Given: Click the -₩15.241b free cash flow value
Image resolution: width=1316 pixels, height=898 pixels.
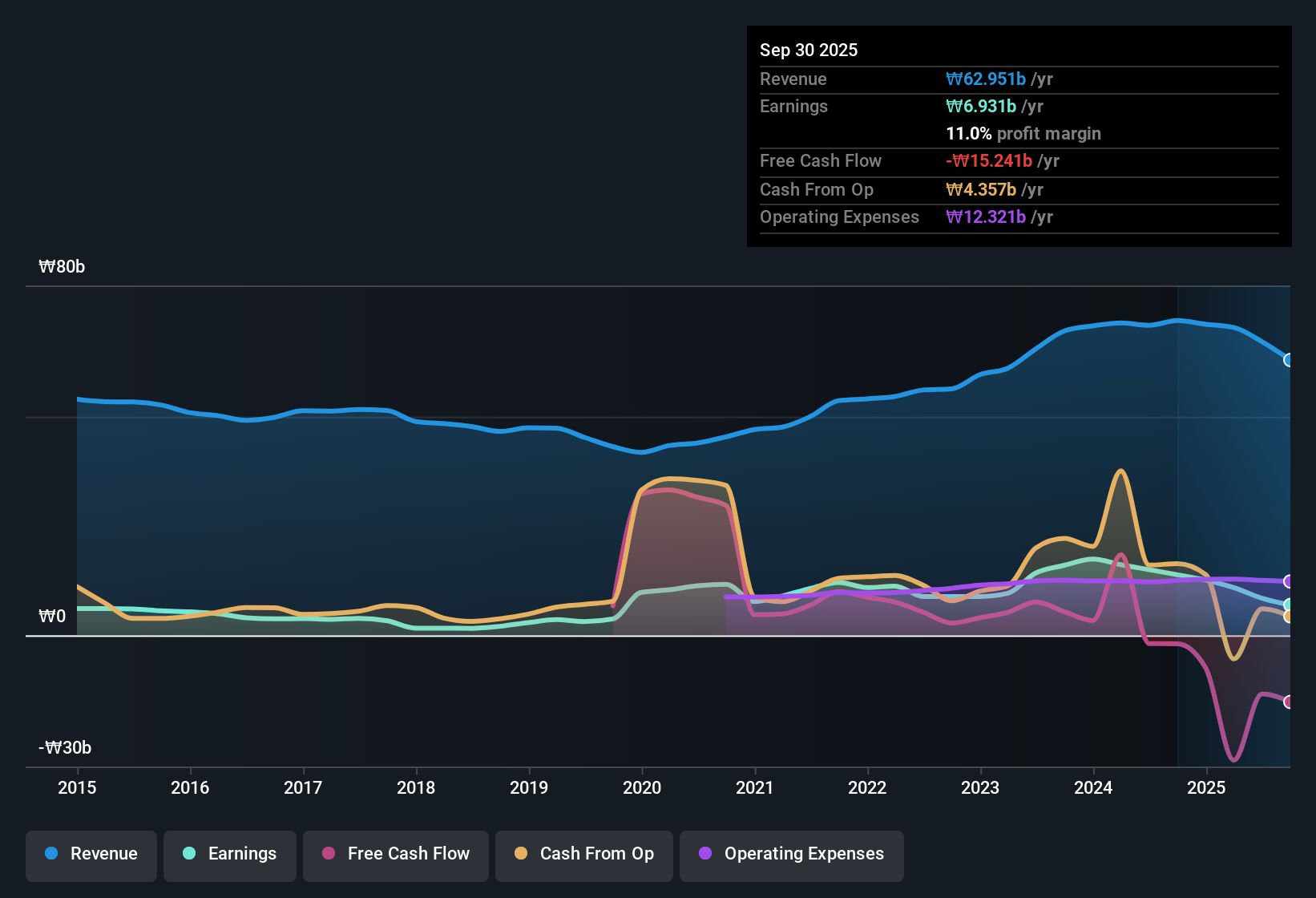Looking at the screenshot, I should pos(989,160).
